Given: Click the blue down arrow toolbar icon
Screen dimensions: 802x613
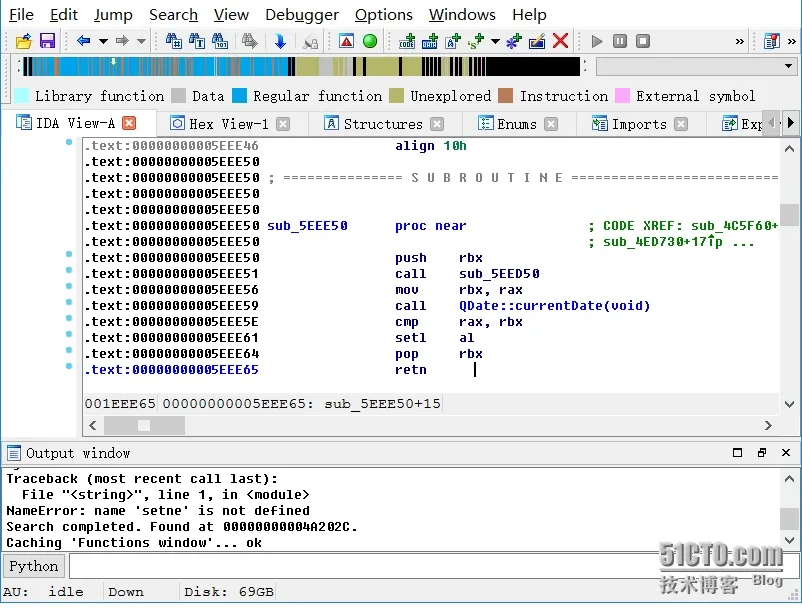Looking at the screenshot, I should click(280, 41).
